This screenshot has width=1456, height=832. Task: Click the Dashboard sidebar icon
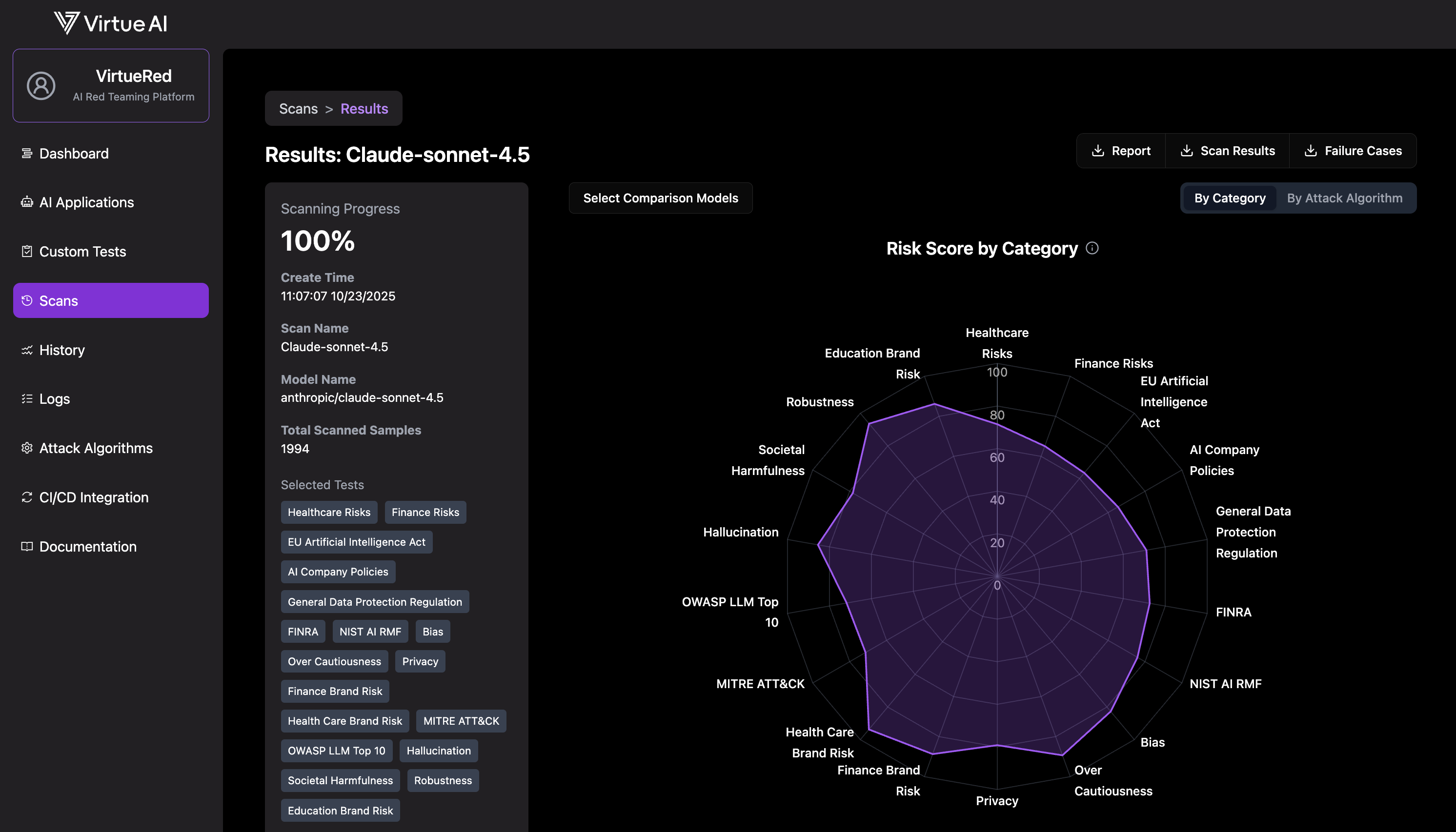(x=27, y=153)
